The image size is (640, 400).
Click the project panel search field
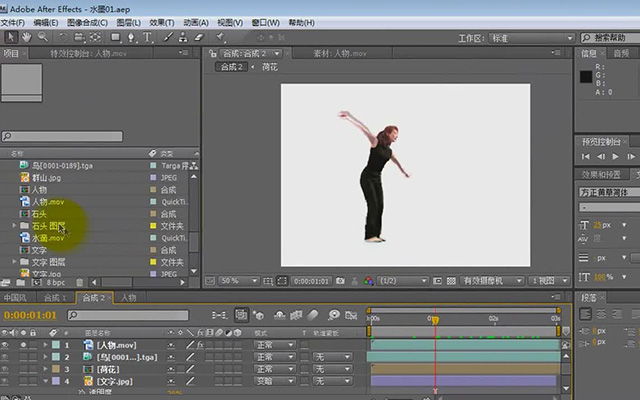[x=62, y=136]
